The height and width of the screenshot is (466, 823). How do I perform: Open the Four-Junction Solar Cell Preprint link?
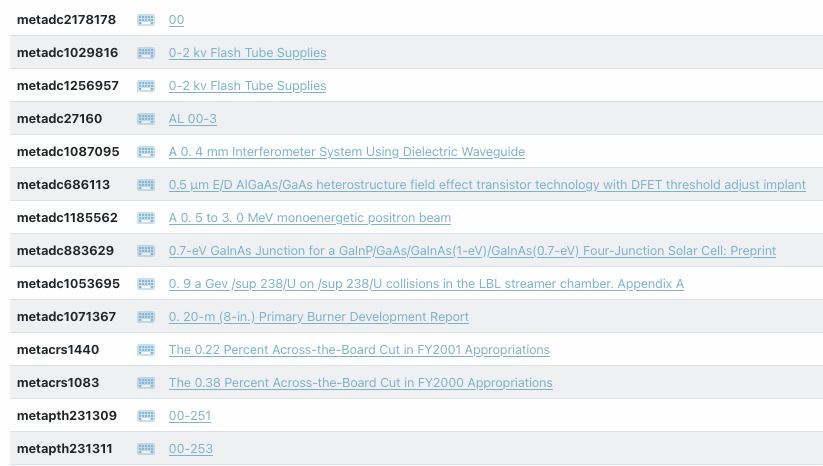point(472,251)
